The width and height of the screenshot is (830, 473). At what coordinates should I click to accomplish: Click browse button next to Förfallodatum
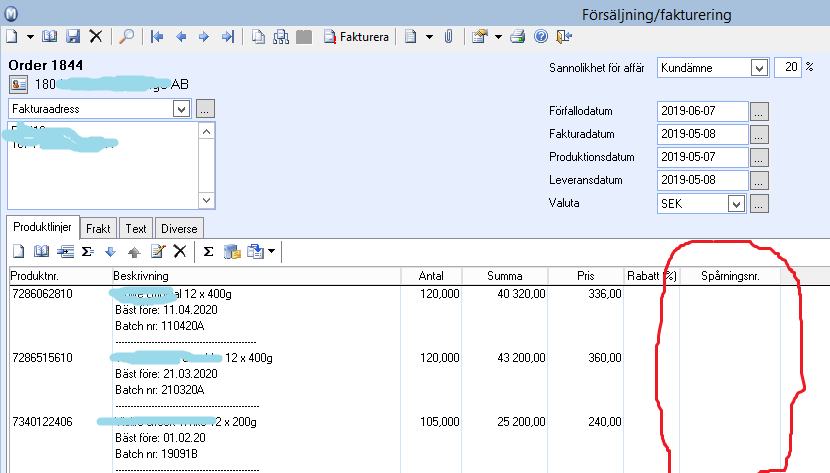coord(760,110)
